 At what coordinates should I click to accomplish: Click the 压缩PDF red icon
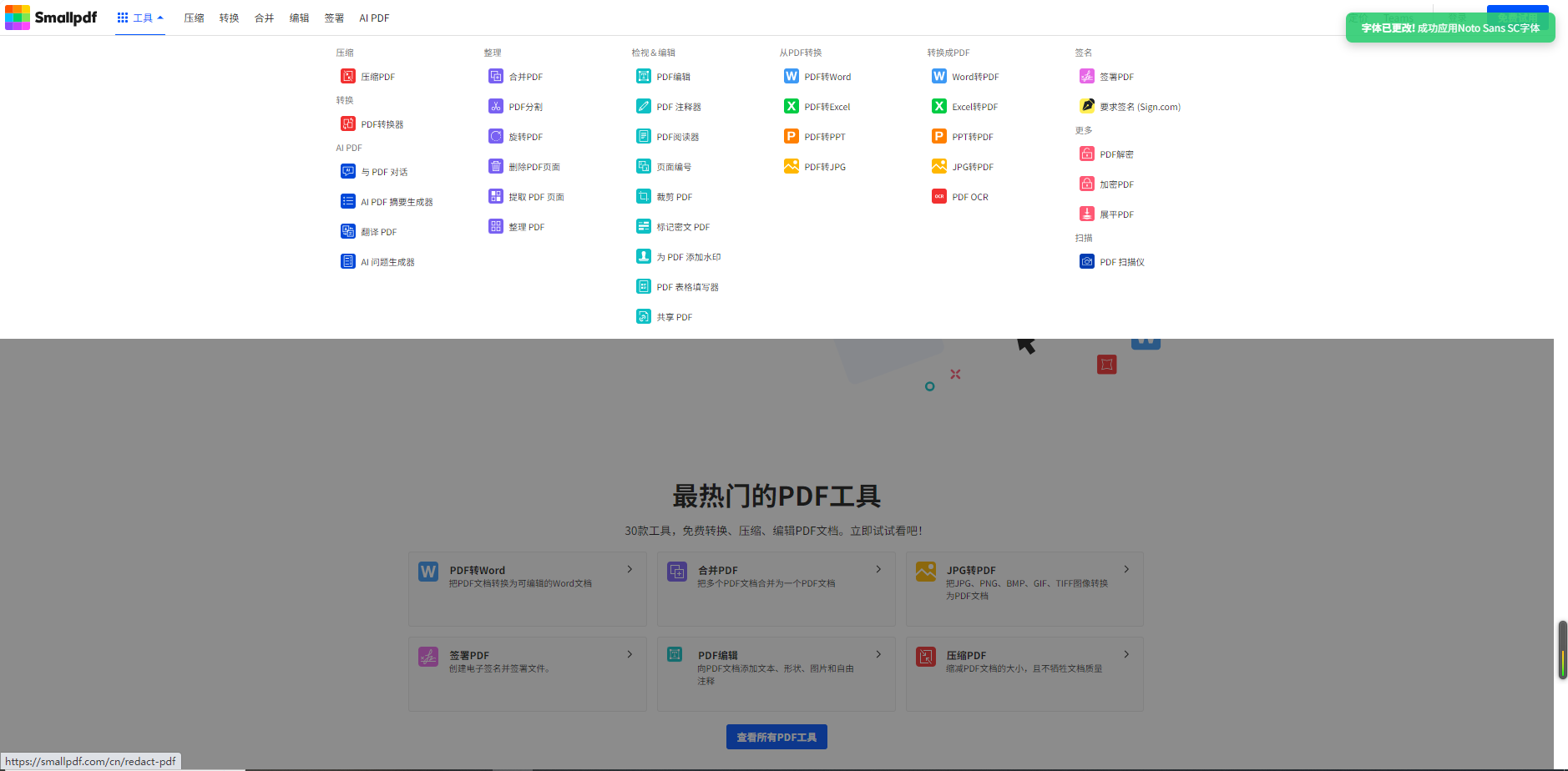347,77
